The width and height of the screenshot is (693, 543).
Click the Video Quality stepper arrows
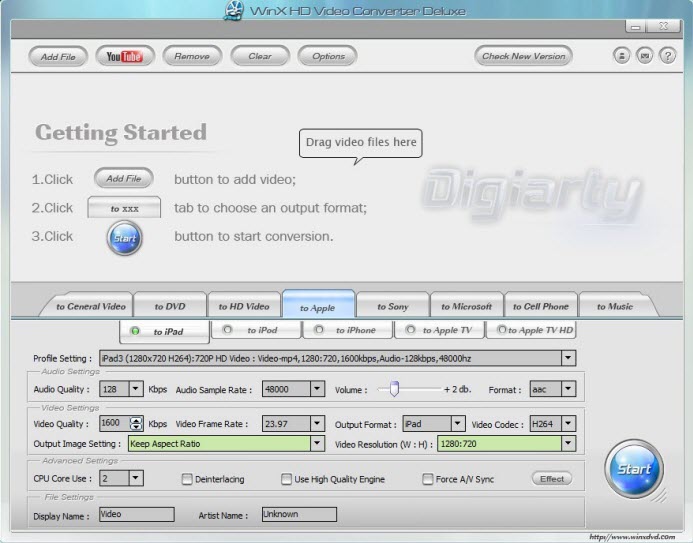coord(136,423)
